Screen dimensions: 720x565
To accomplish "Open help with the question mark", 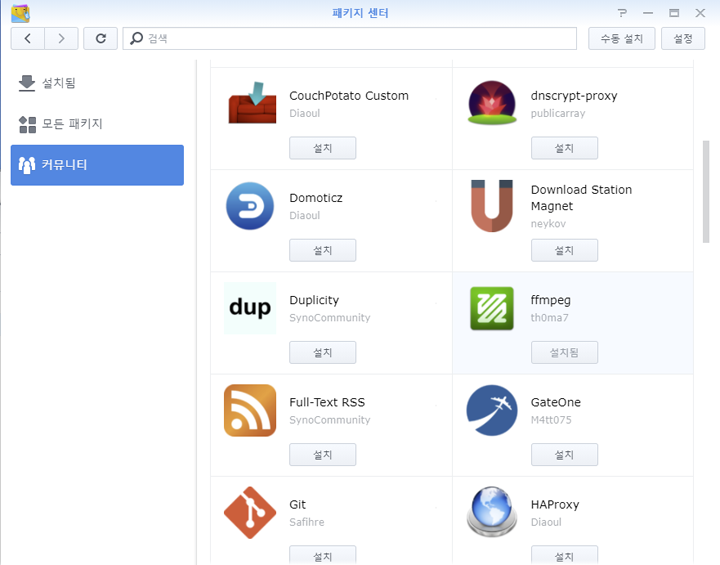I will click(x=622, y=13).
